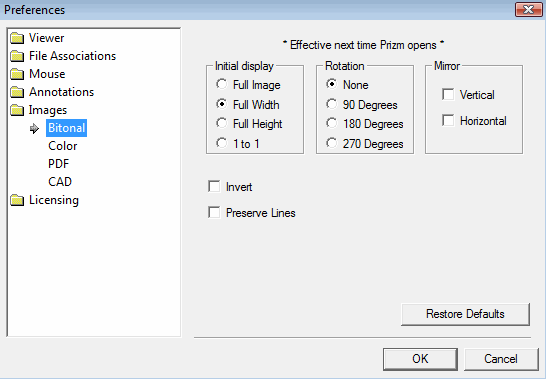Click the File Associations folder icon

pyautogui.click(x=17, y=56)
